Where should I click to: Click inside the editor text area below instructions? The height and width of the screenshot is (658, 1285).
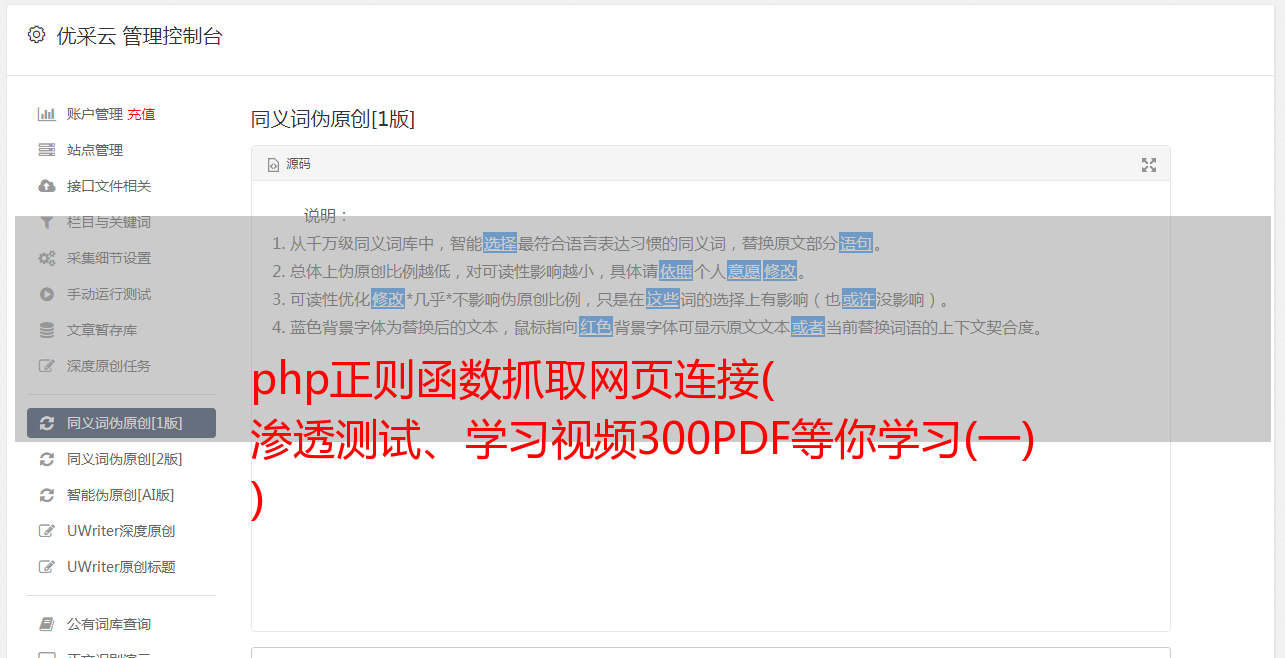710,560
